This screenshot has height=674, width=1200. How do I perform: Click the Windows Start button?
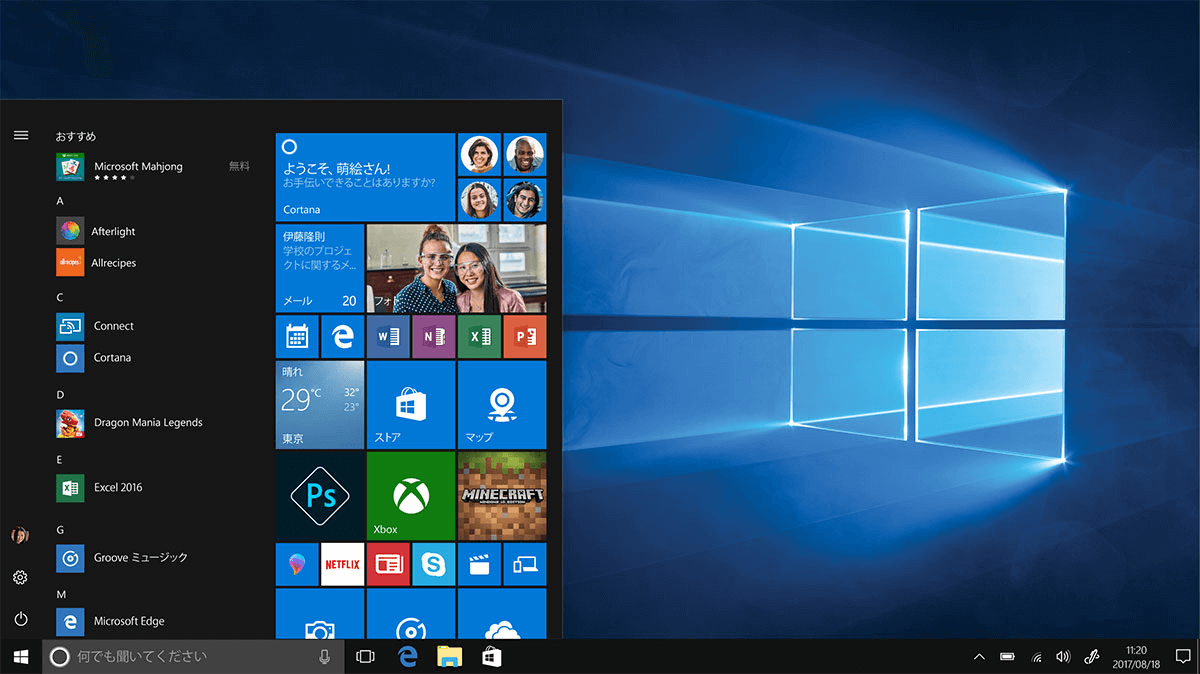tap(21, 657)
